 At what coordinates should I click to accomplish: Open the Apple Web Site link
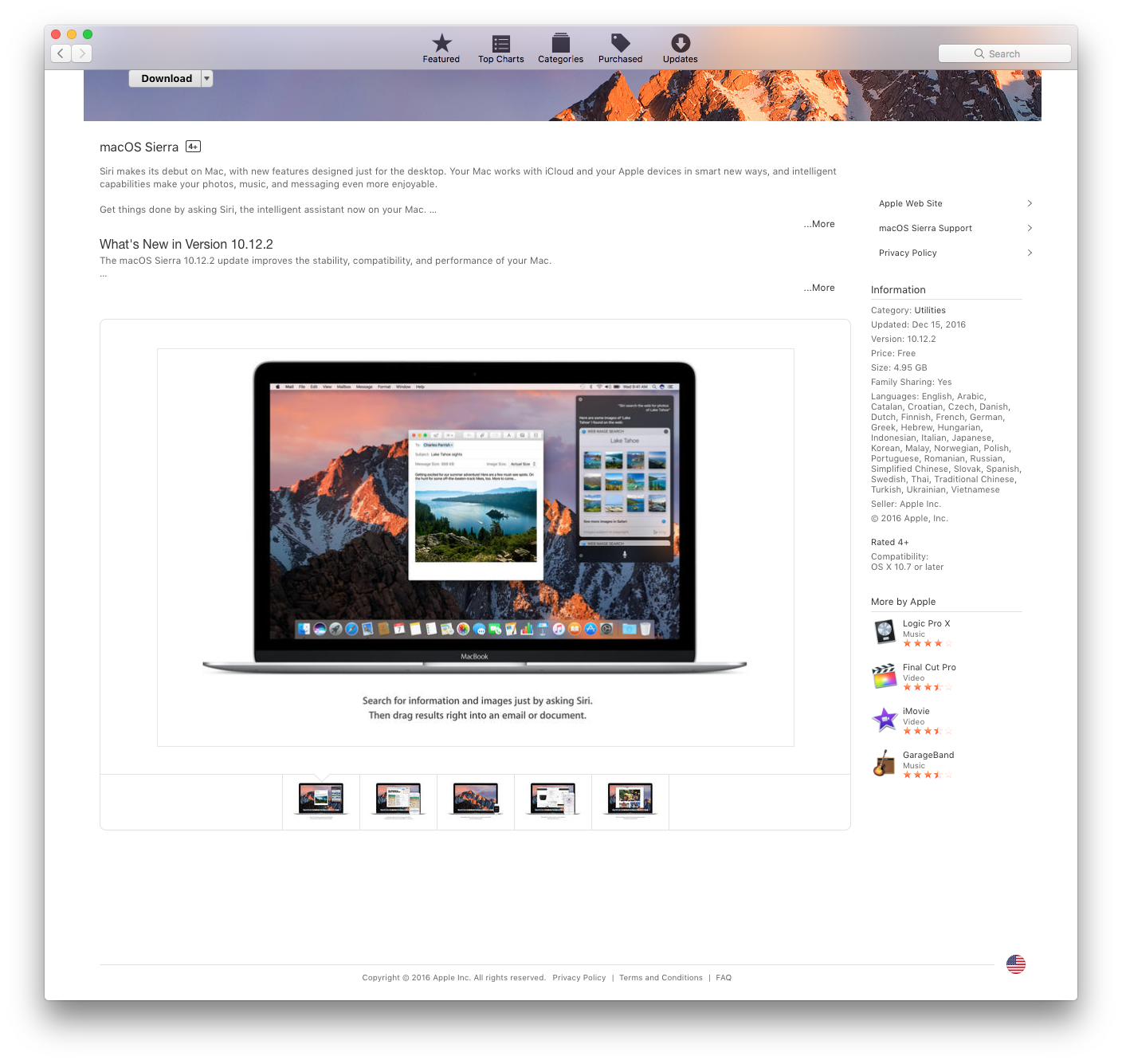[x=911, y=203]
